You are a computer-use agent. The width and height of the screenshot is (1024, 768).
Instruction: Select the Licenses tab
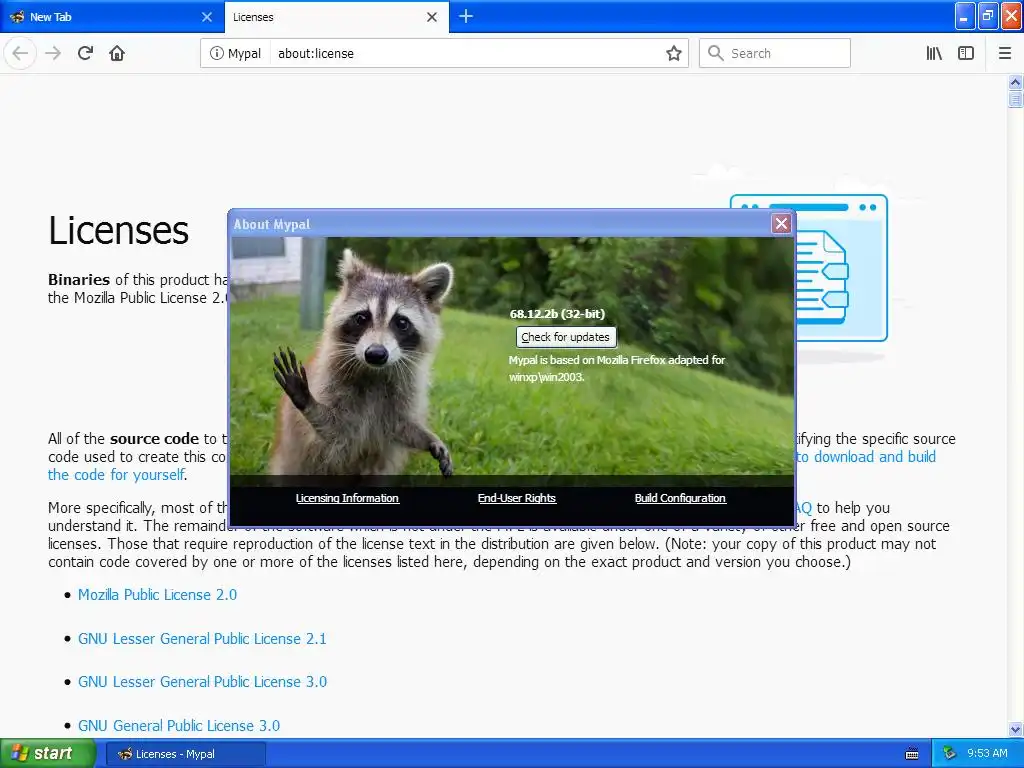click(336, 17)
